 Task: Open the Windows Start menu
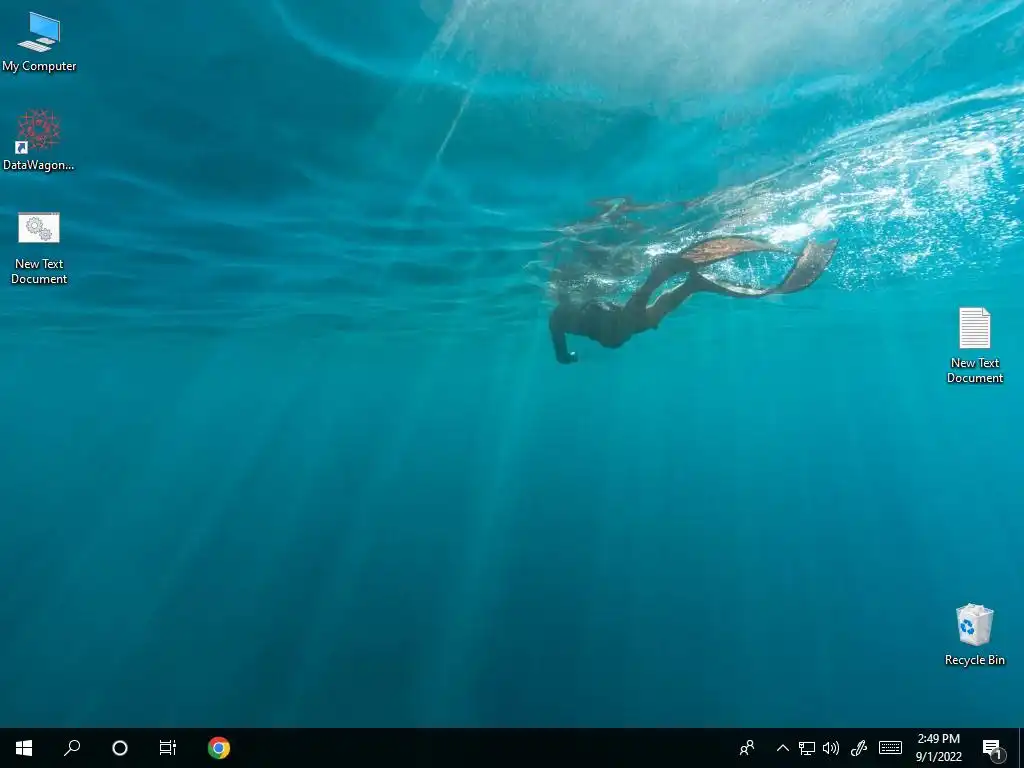pos(24,748)
